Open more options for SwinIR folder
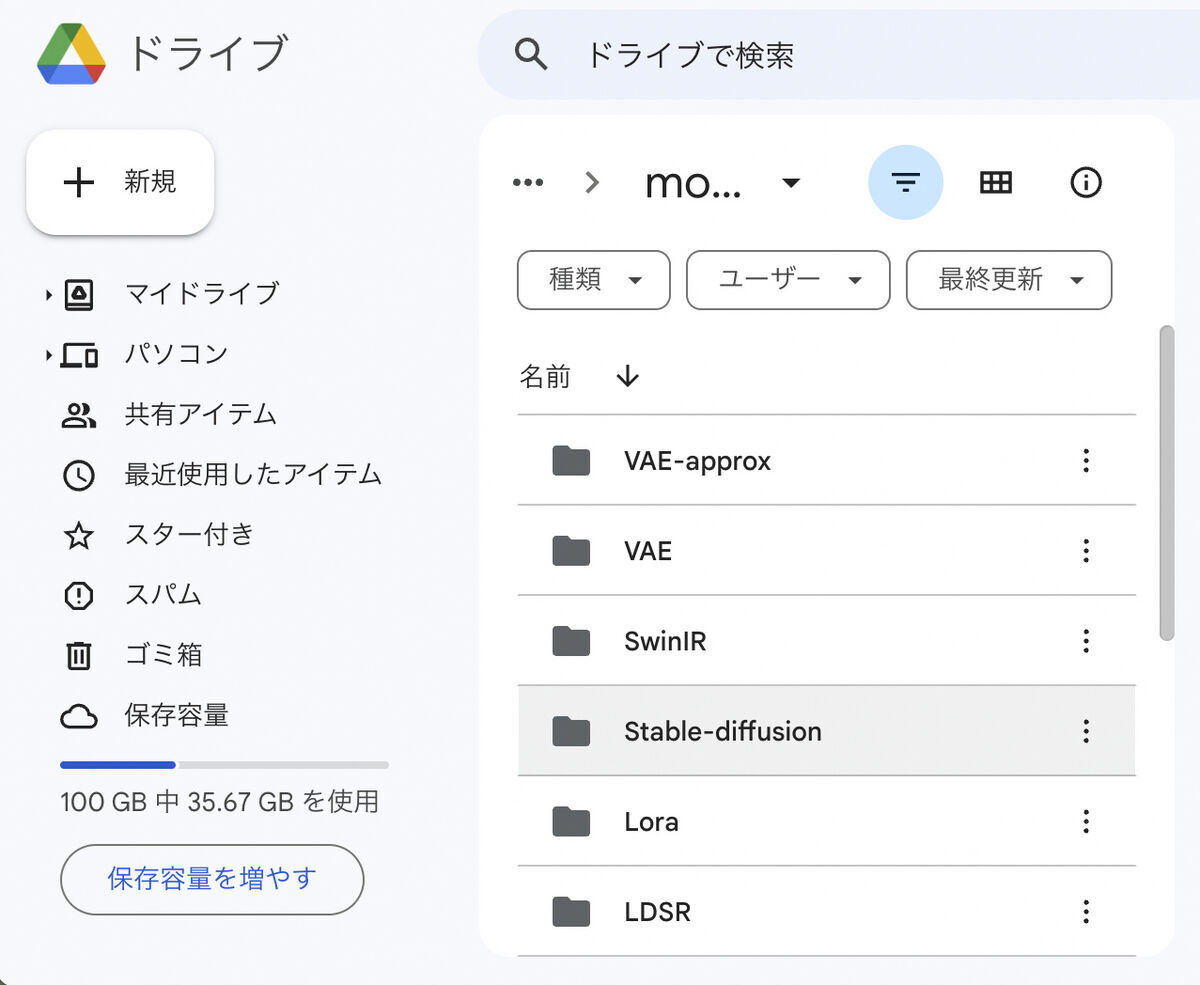 1085,641
